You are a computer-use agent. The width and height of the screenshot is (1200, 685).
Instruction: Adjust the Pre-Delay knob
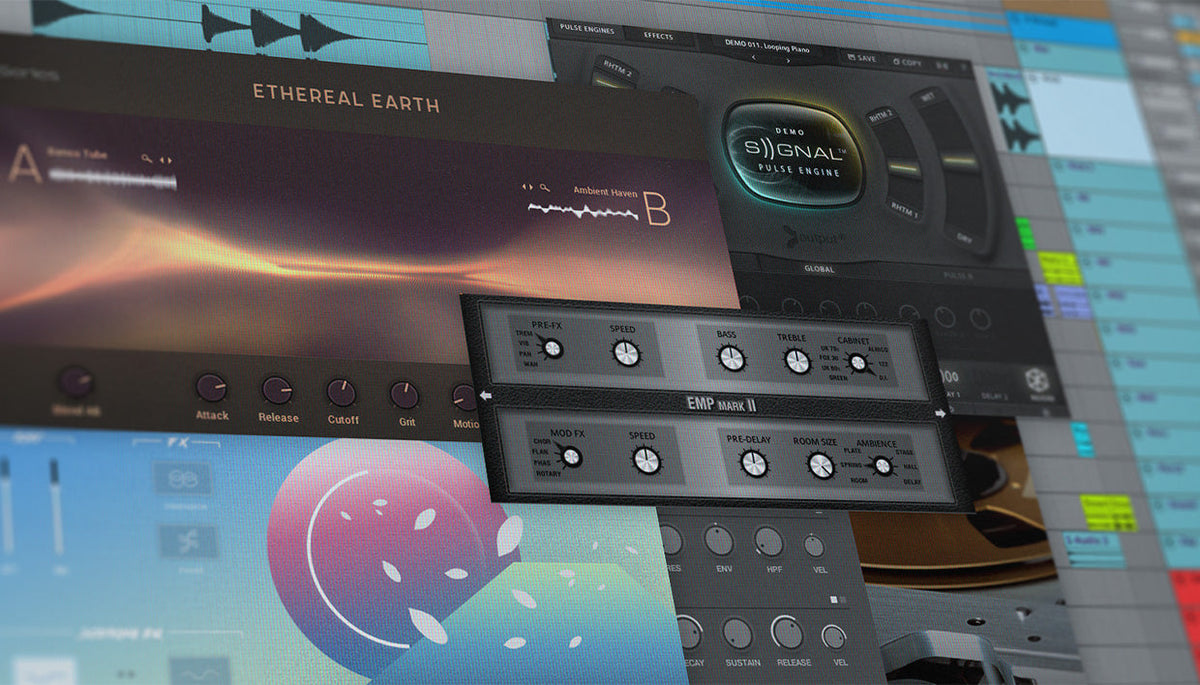tap(753, 463)
